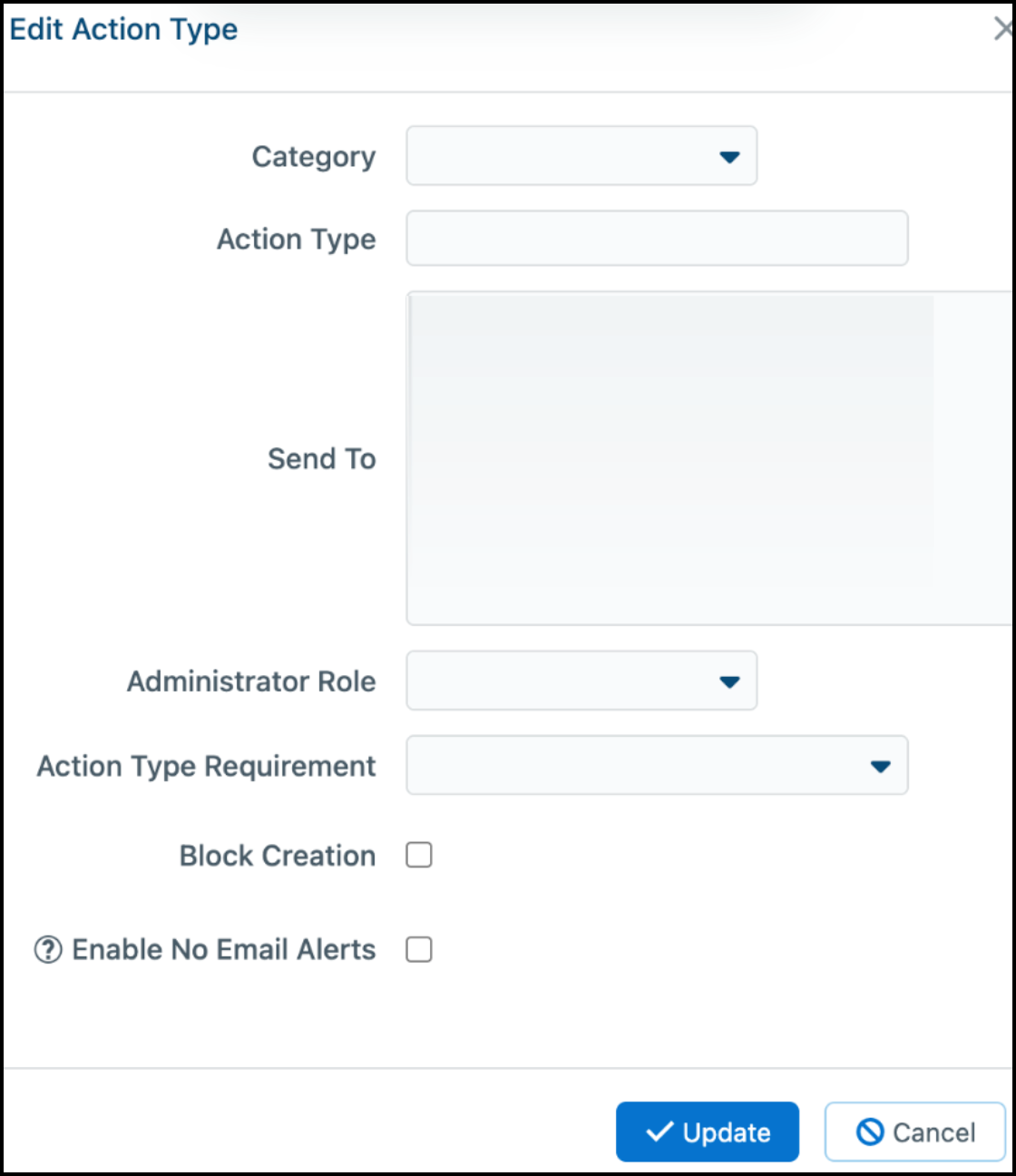Expand the Administrator Role dropdown
Image resolution: width=1016 pixels, height=1176 pixels.
click(x=581, y=681)
